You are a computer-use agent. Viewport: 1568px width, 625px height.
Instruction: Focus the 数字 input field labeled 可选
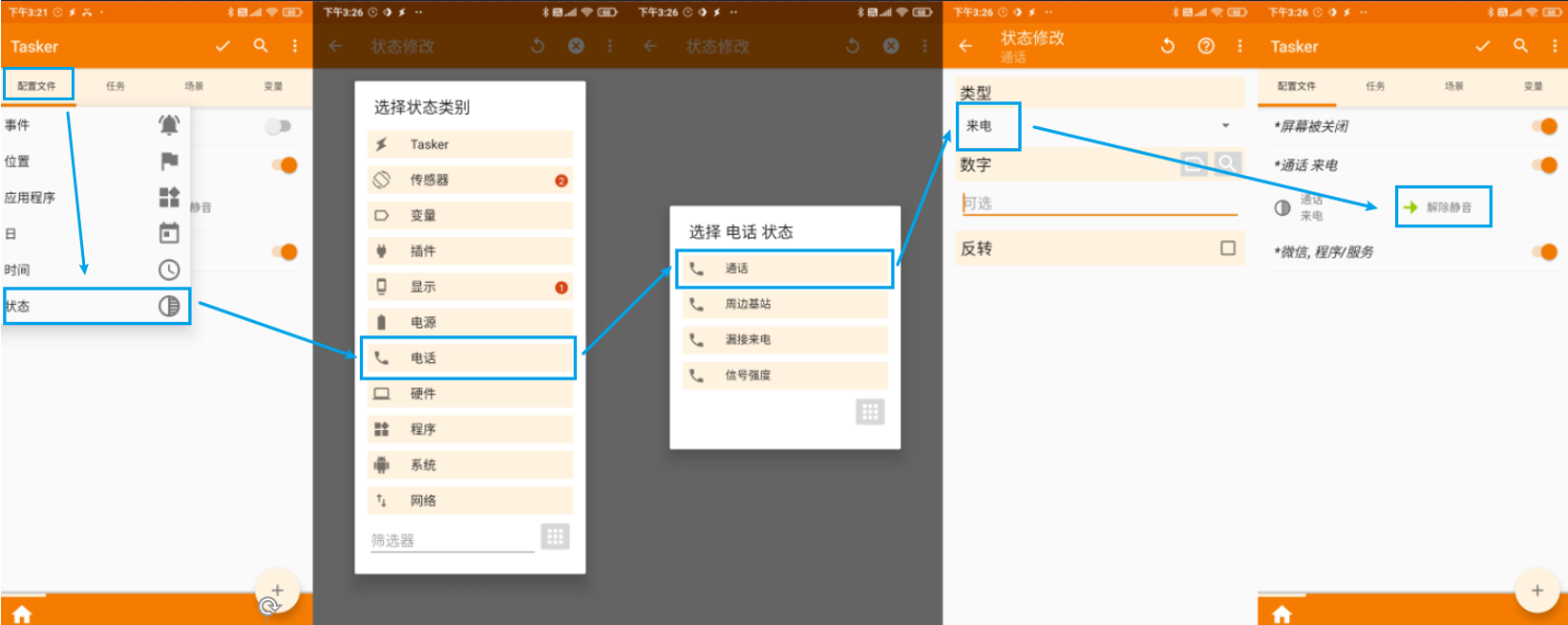click(x=1100, y=203)
